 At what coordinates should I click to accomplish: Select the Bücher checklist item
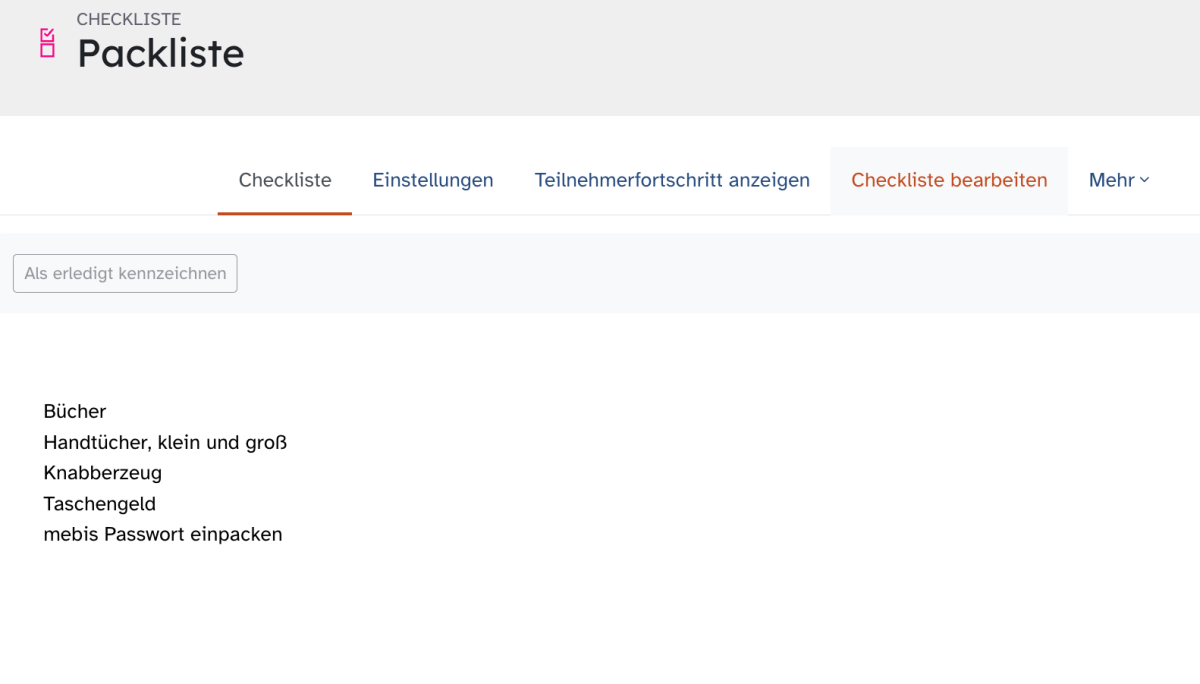75,411
